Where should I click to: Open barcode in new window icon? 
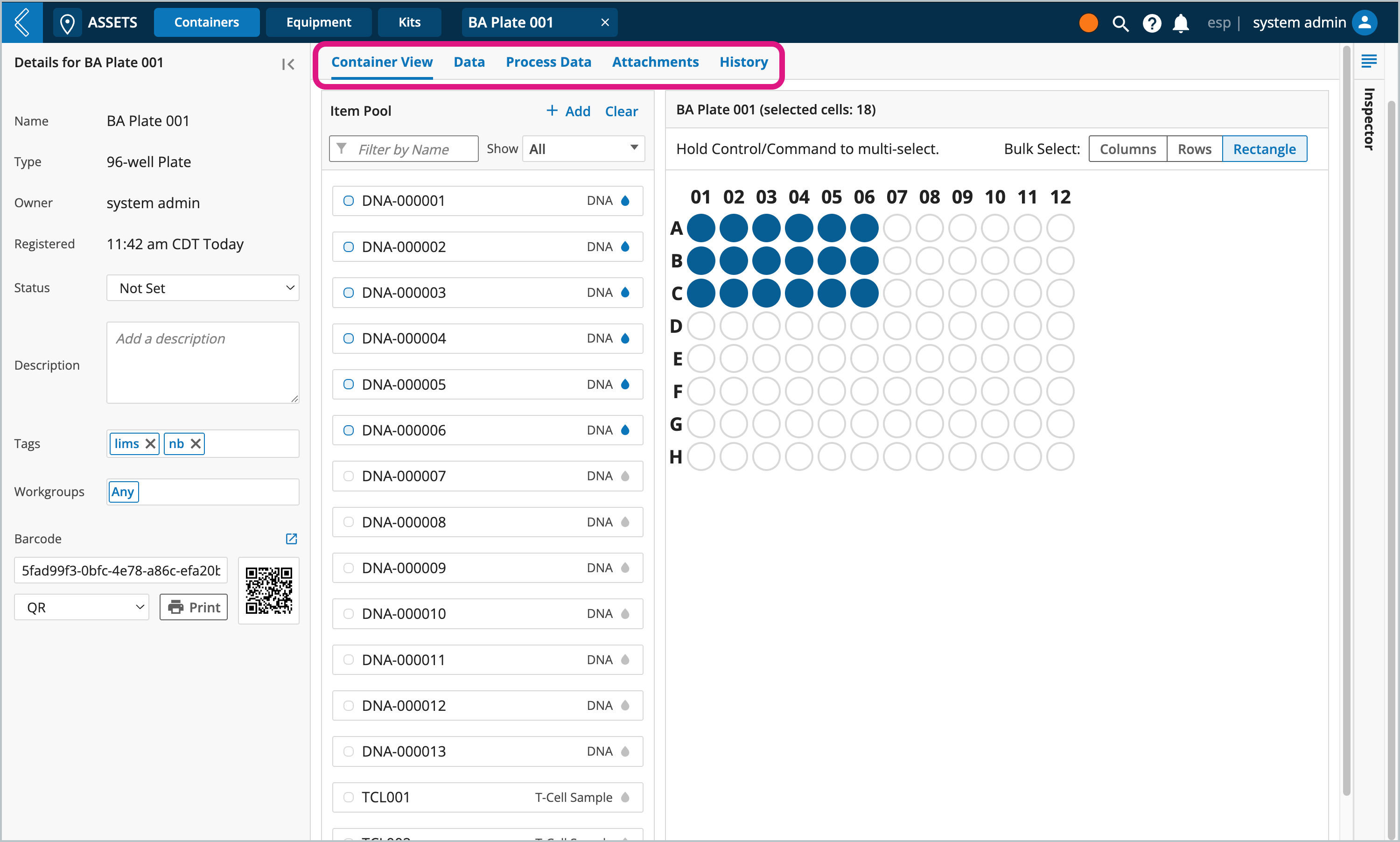click(x=292, y=539)
